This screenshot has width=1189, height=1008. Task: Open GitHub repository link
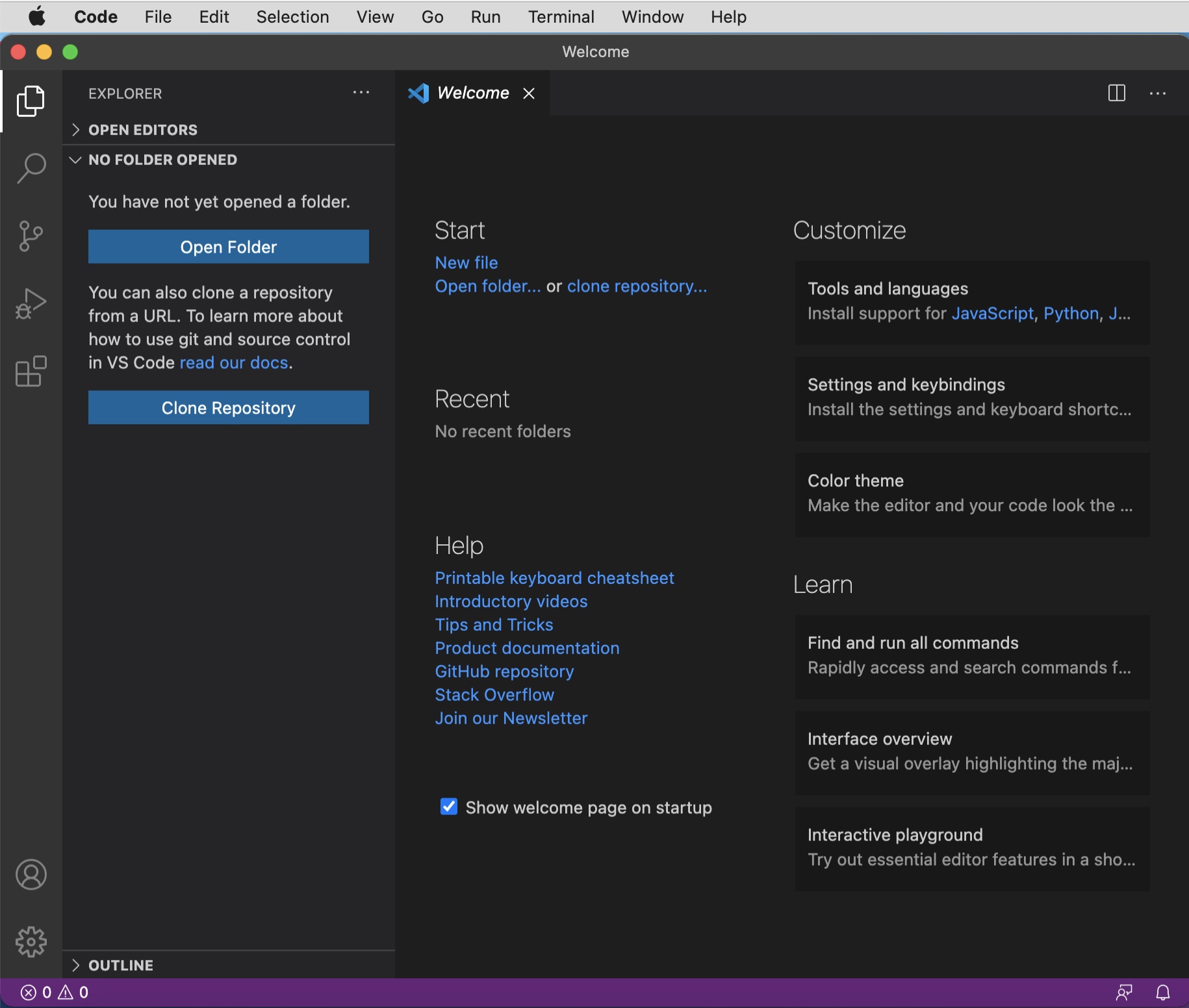click(504, 672)
